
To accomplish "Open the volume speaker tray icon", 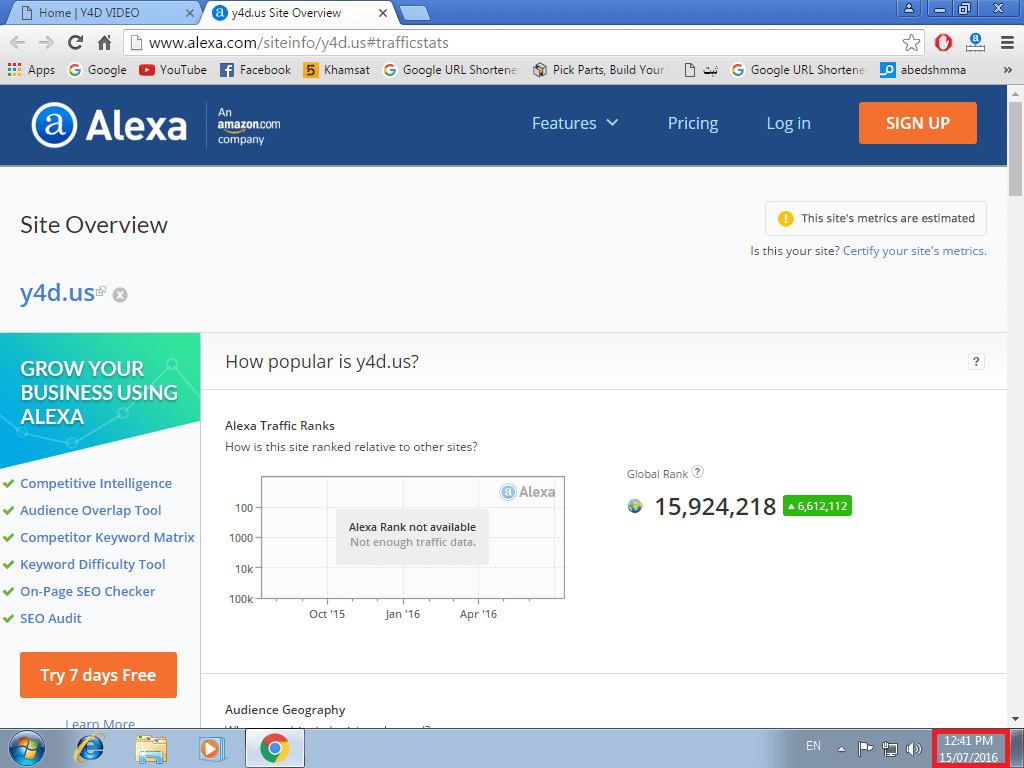I will point(914,748).
